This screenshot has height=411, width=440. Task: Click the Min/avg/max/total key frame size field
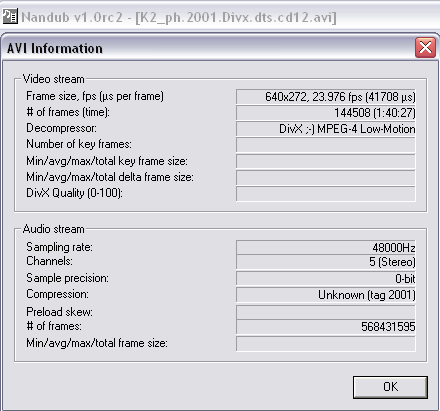tap(326, 161)
